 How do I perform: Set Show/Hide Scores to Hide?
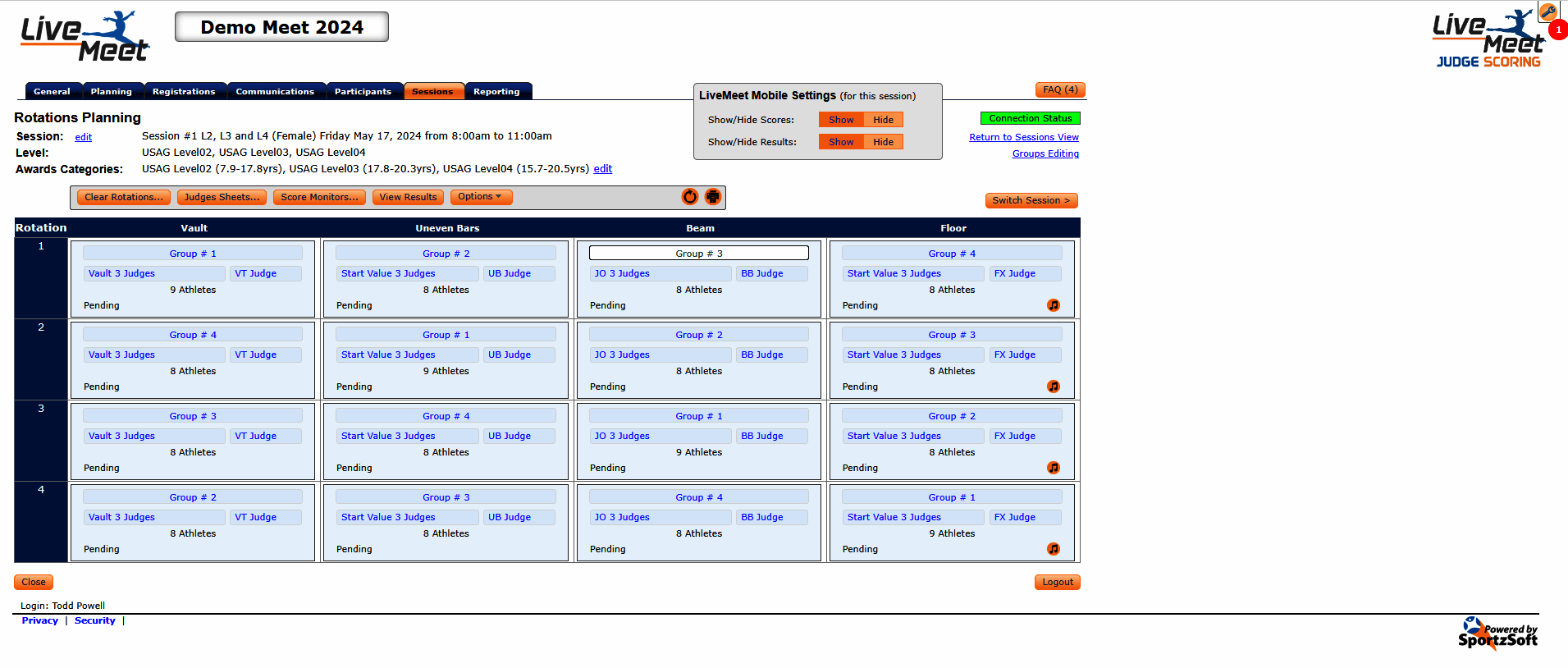pyautogui.click(x=883, y=120)
